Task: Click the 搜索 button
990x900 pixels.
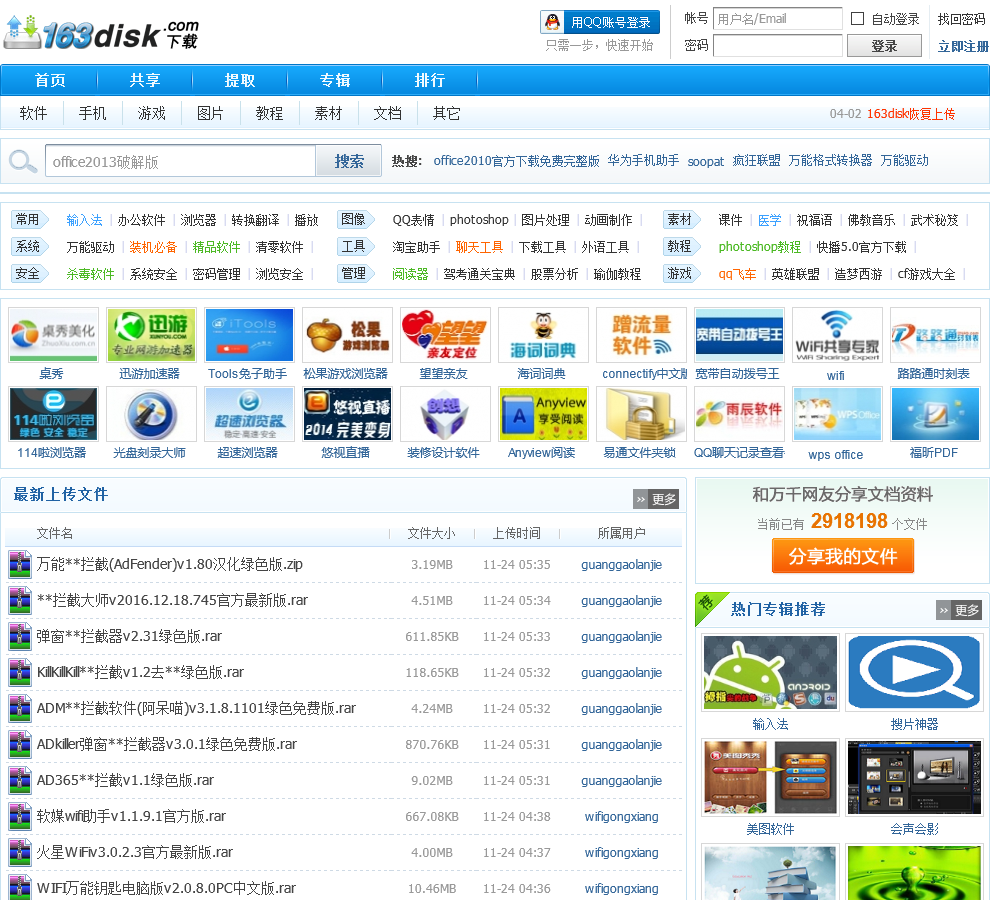Action: [x=349, y=161]
